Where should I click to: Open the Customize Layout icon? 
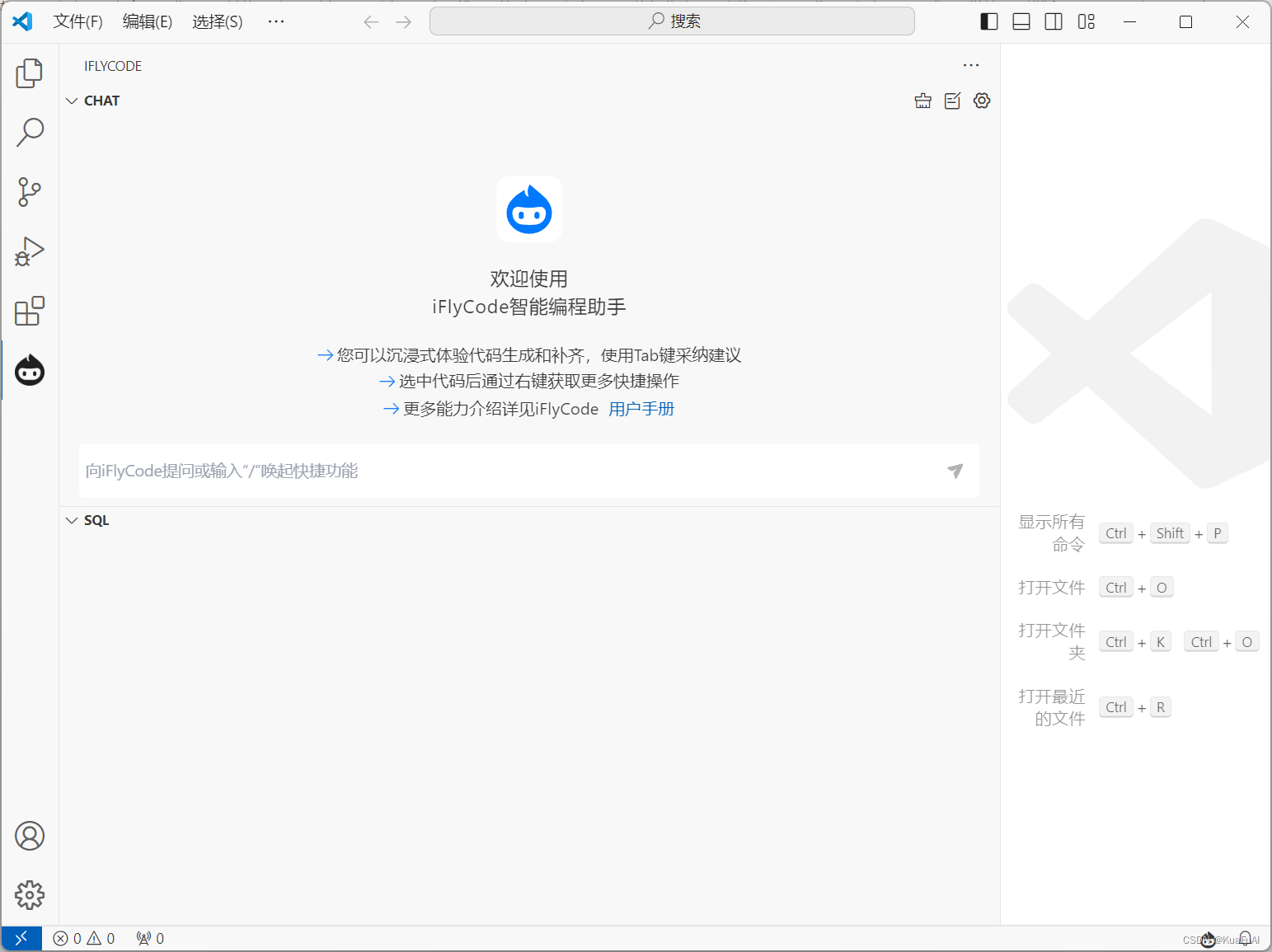click(1087, 21)
